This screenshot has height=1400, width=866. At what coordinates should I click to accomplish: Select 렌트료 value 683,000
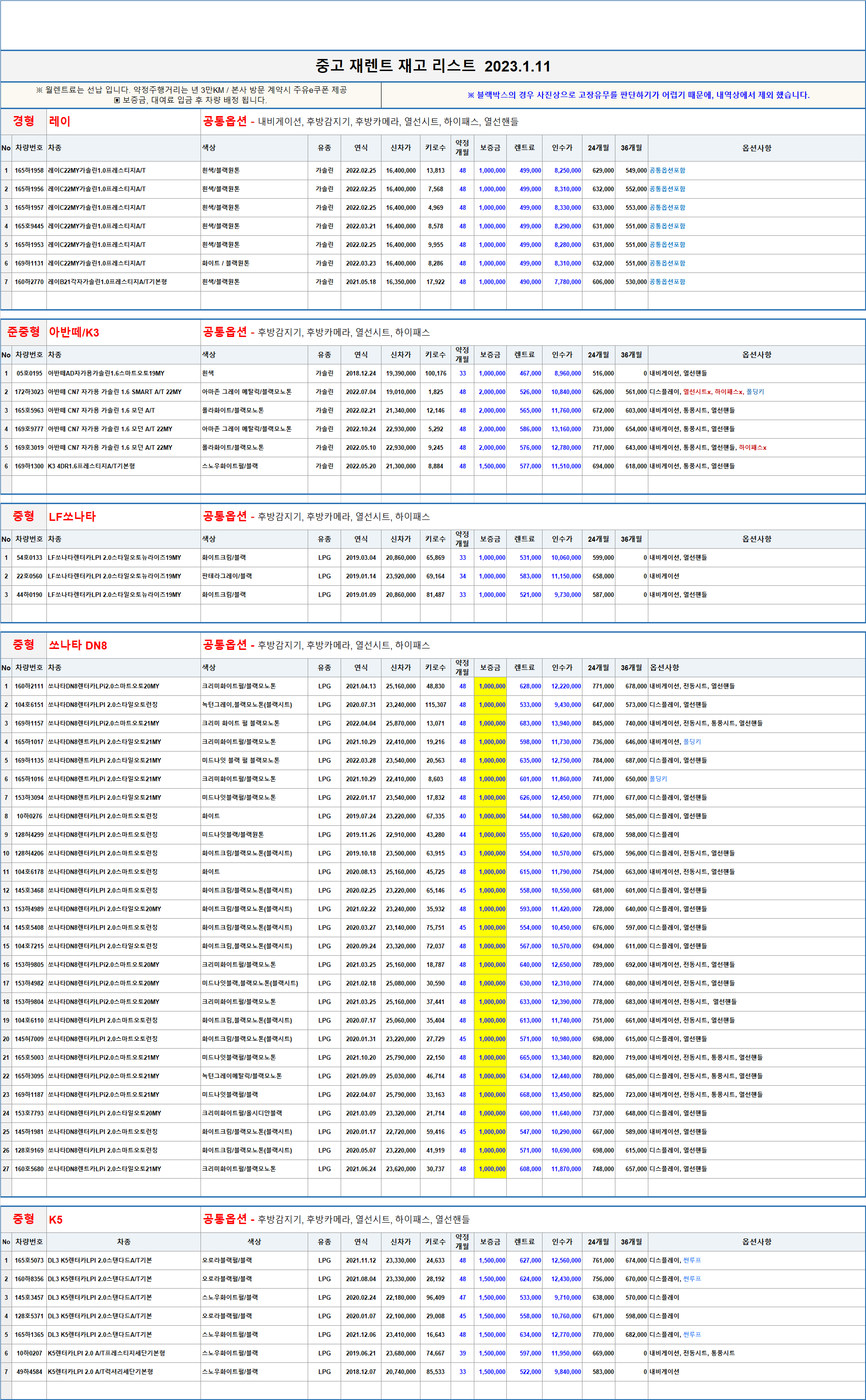[530, 724]
